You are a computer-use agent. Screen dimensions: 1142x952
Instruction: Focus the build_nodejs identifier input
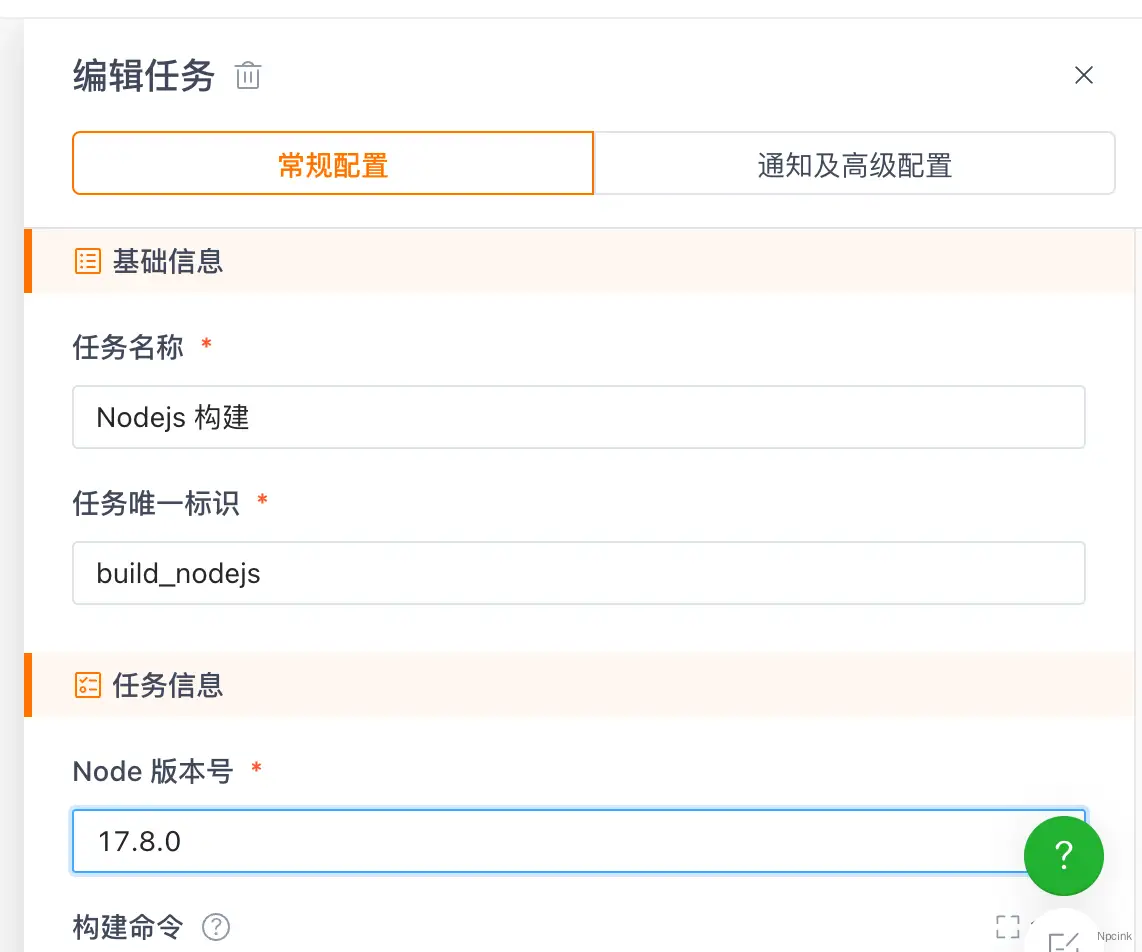578,573
